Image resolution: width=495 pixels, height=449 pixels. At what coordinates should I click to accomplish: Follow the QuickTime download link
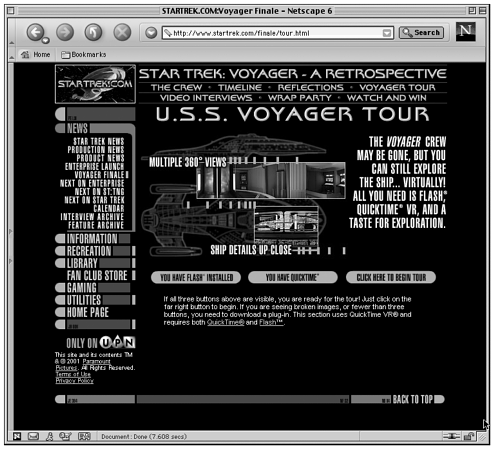226,322
